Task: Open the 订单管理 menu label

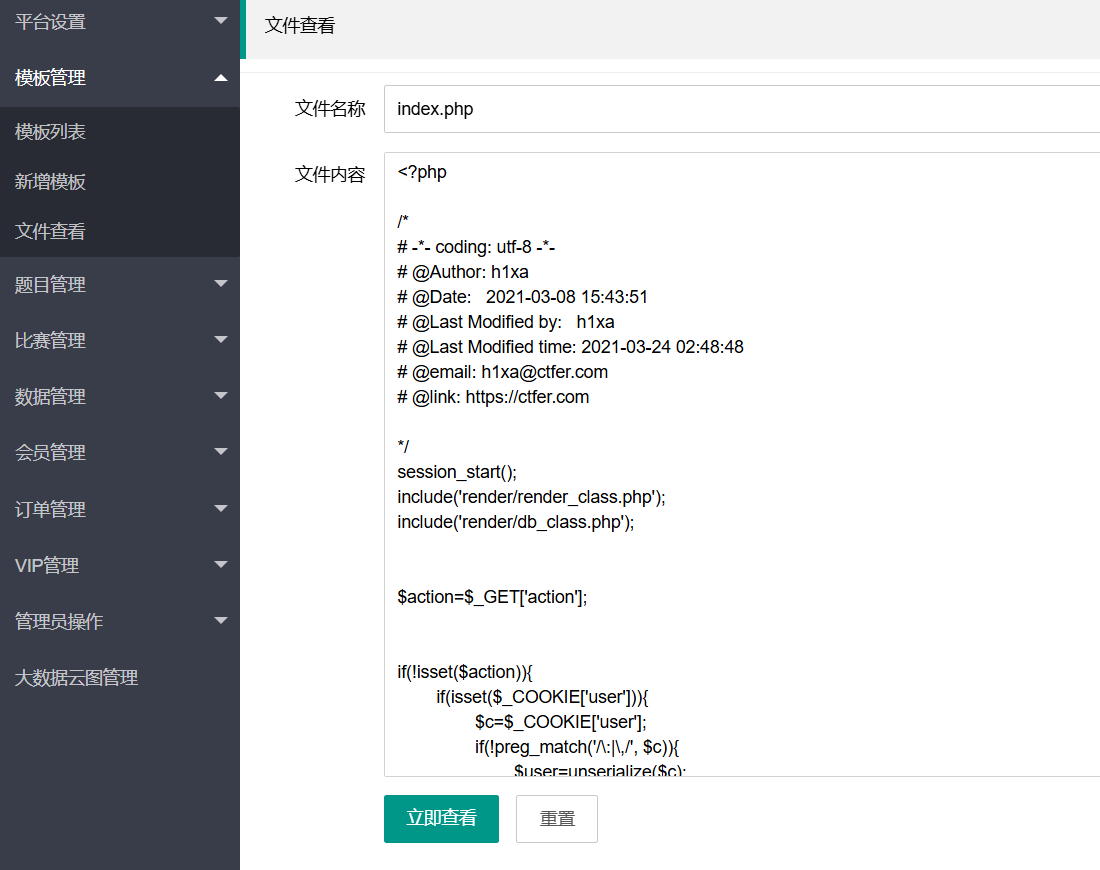Action: click(50, 510)
